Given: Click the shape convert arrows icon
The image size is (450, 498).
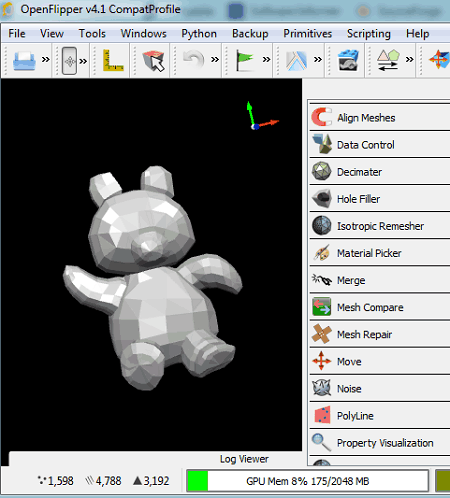Looking at the screenshot, I should [388, 60].
